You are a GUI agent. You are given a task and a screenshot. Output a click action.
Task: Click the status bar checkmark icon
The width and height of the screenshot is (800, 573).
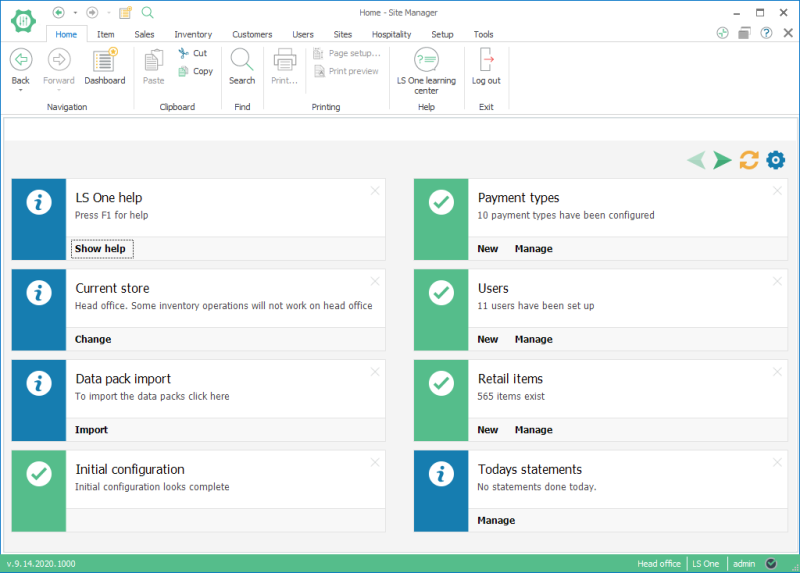(771, 564)
